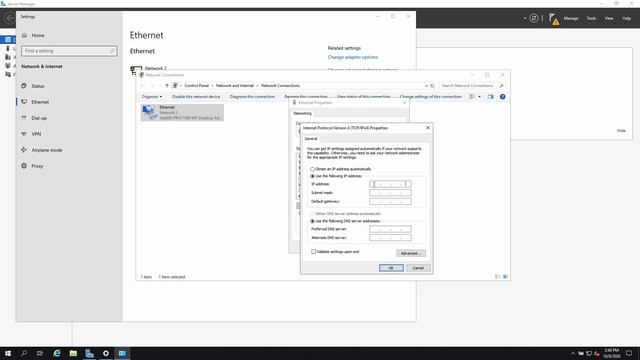This screenshot has height=360, width=640.
Task: Click 'Network and Internet' breadcrumb segment
Action: (x=235, y=86)
